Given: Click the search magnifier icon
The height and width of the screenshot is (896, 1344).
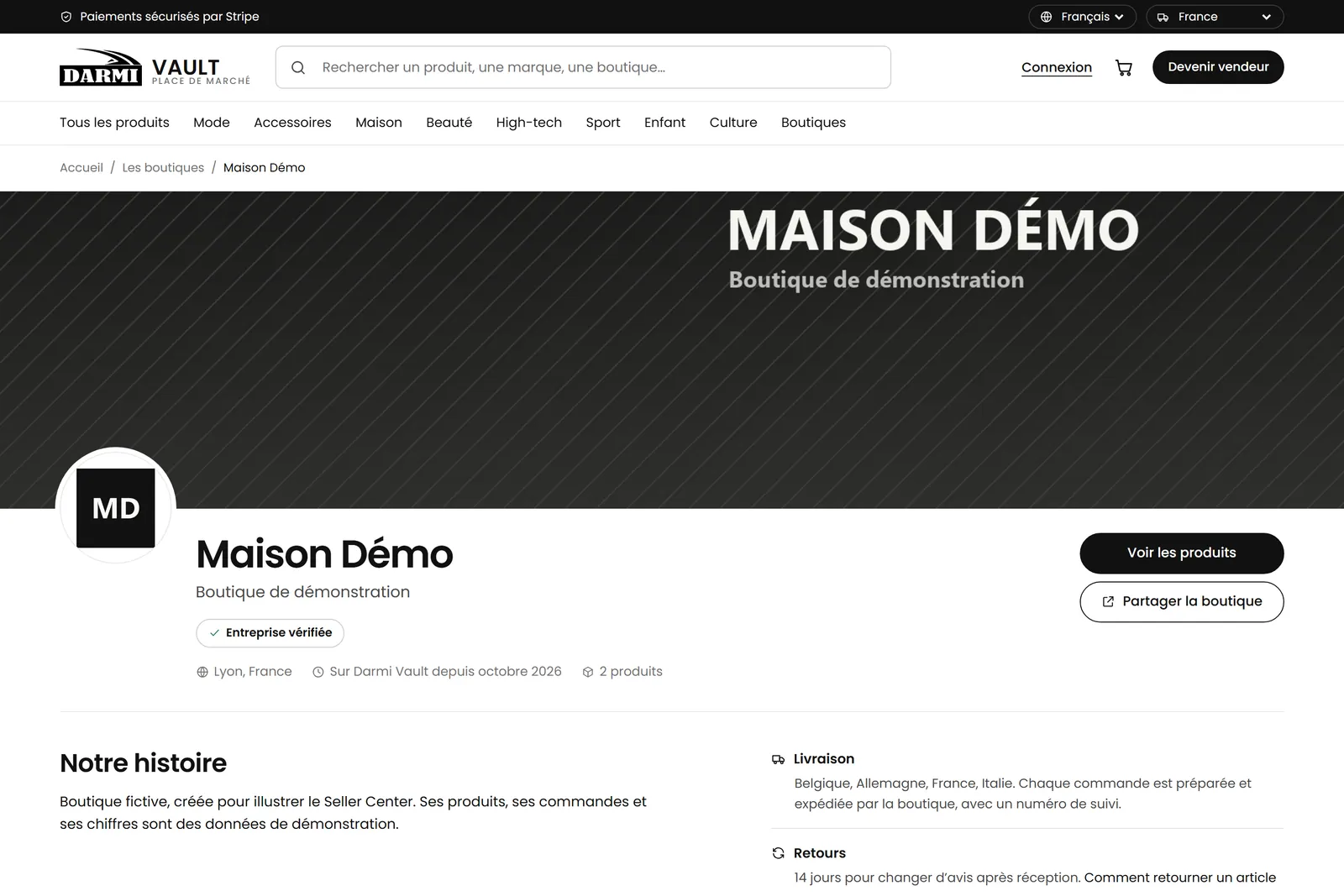Looking at the screenshot, I should pos(298,68).
